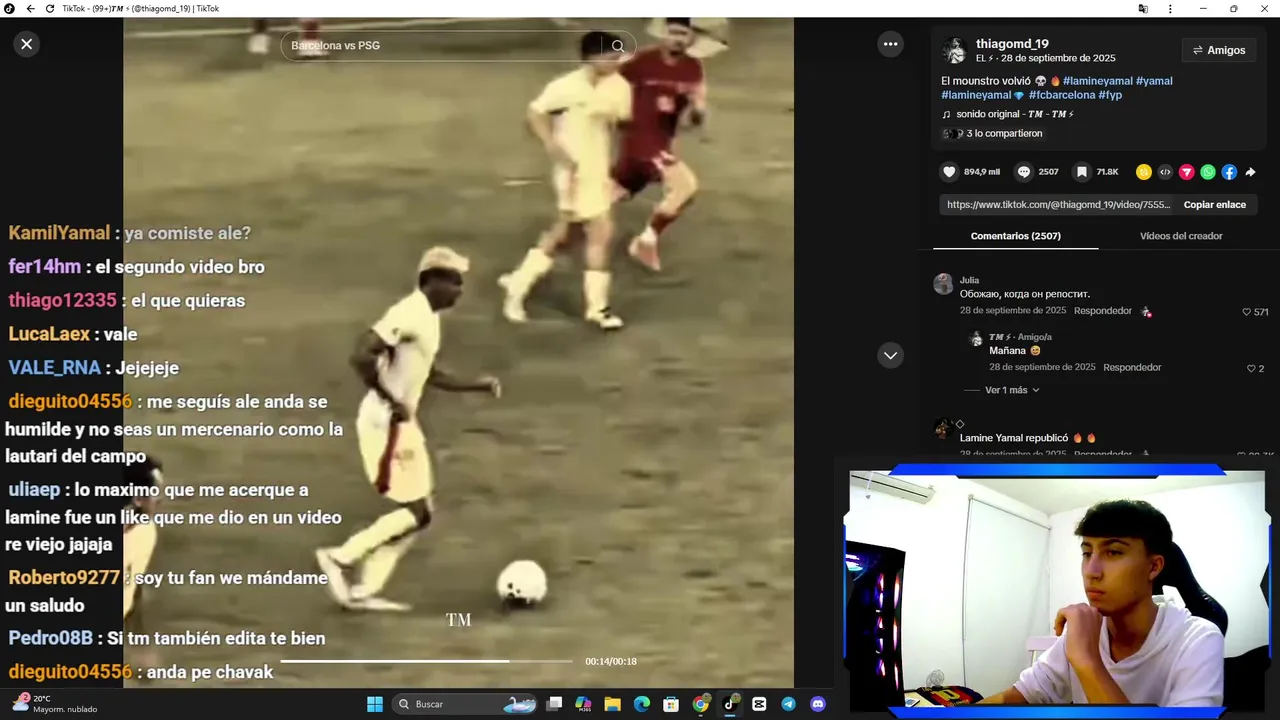Open CapCut from taskbar
Viewport: 1280px width, 720px height.
(x=759, y=704)
